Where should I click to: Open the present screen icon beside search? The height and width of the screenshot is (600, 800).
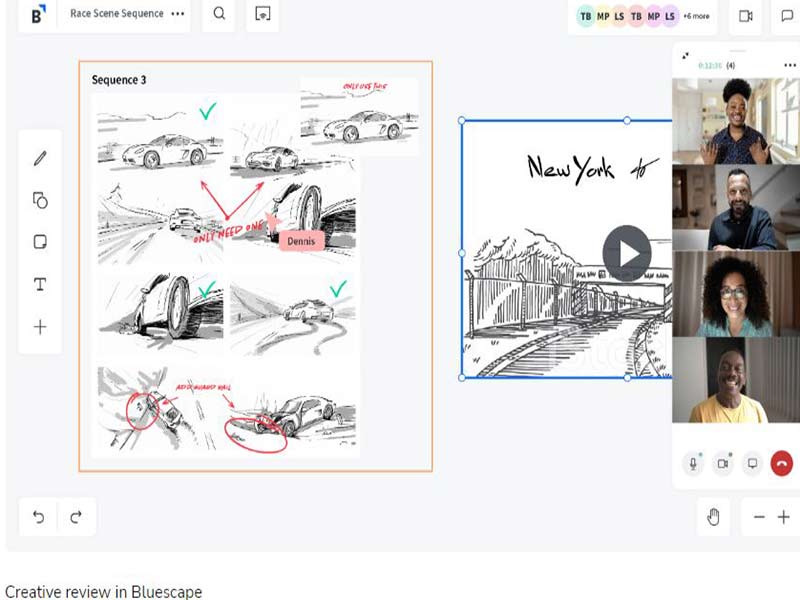pyautogui.click(x=262, y=16)
